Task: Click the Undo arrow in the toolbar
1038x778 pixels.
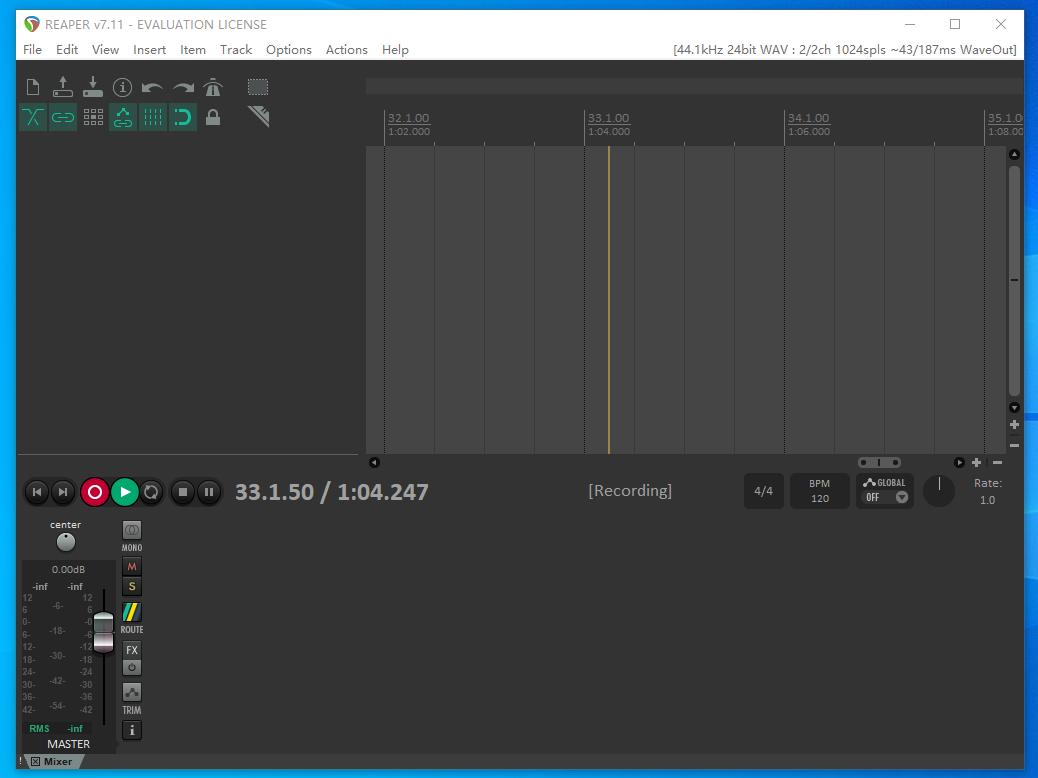Action: click(x=152, y=87)
